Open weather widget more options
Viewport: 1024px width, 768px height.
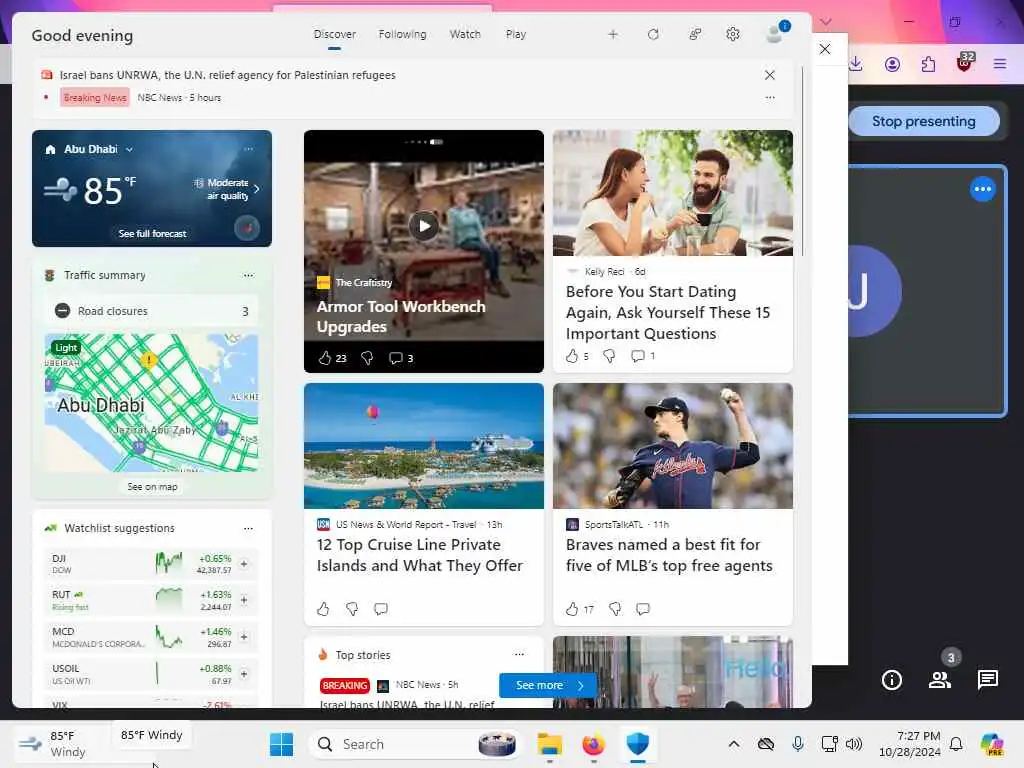pyautogui.click(x=248, y=149)
